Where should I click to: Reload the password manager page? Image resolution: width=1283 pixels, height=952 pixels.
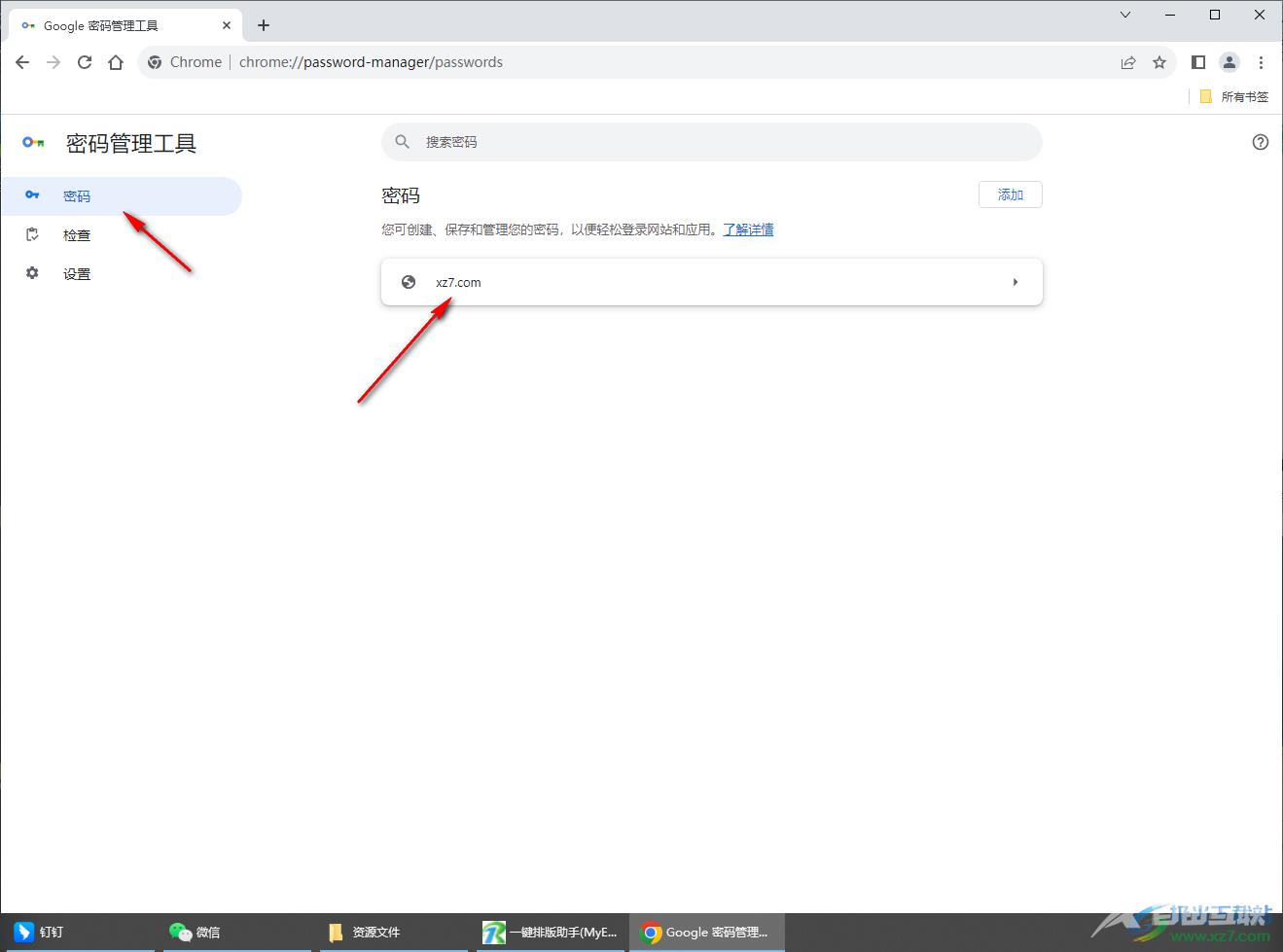click(x=85, y=62)
